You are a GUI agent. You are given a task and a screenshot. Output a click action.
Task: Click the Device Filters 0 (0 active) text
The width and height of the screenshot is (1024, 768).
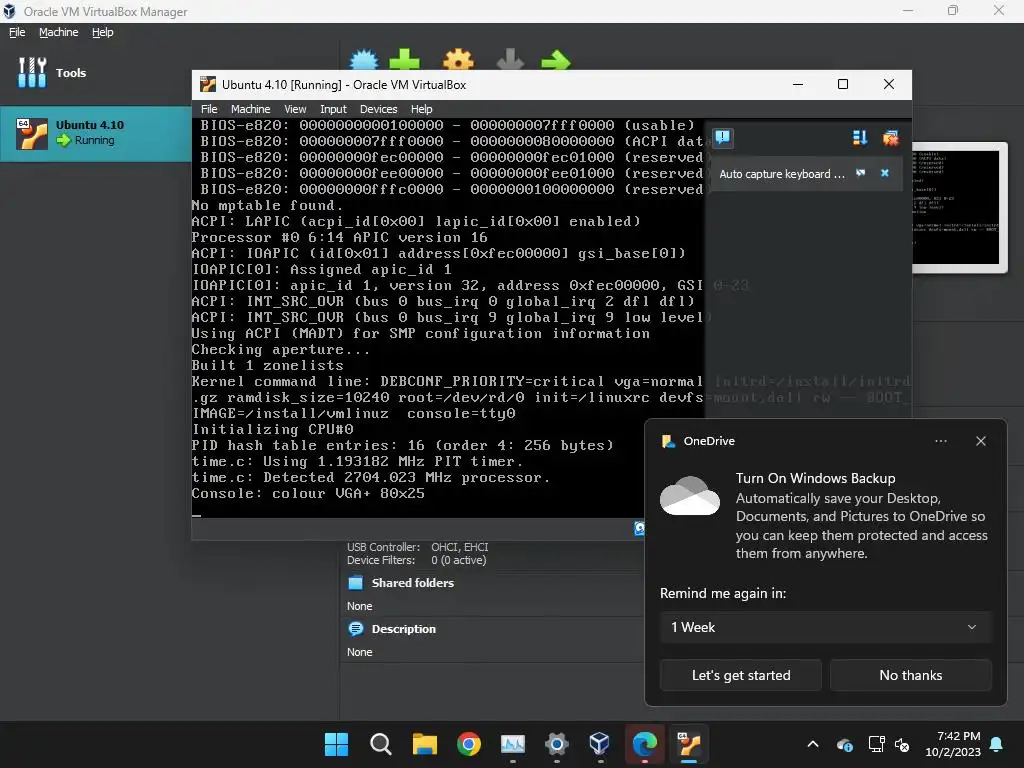[417, 560]
